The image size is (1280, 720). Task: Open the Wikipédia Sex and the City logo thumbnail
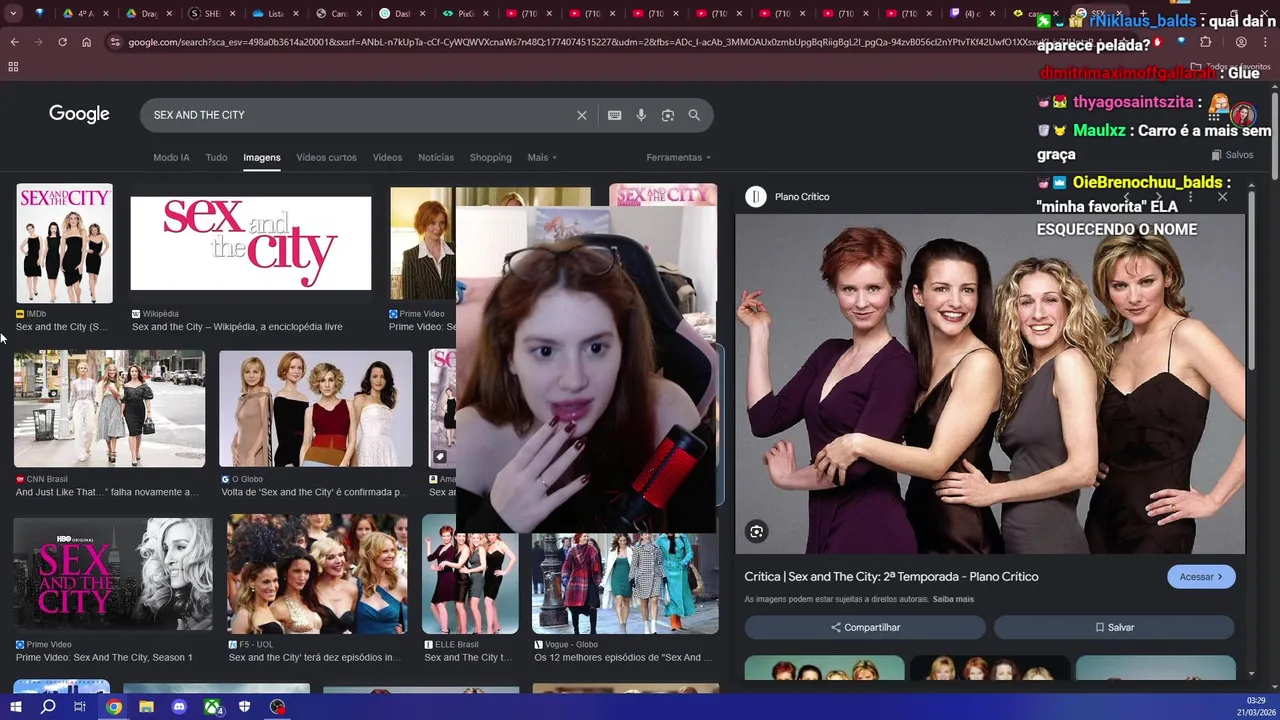tap(250, 243)
